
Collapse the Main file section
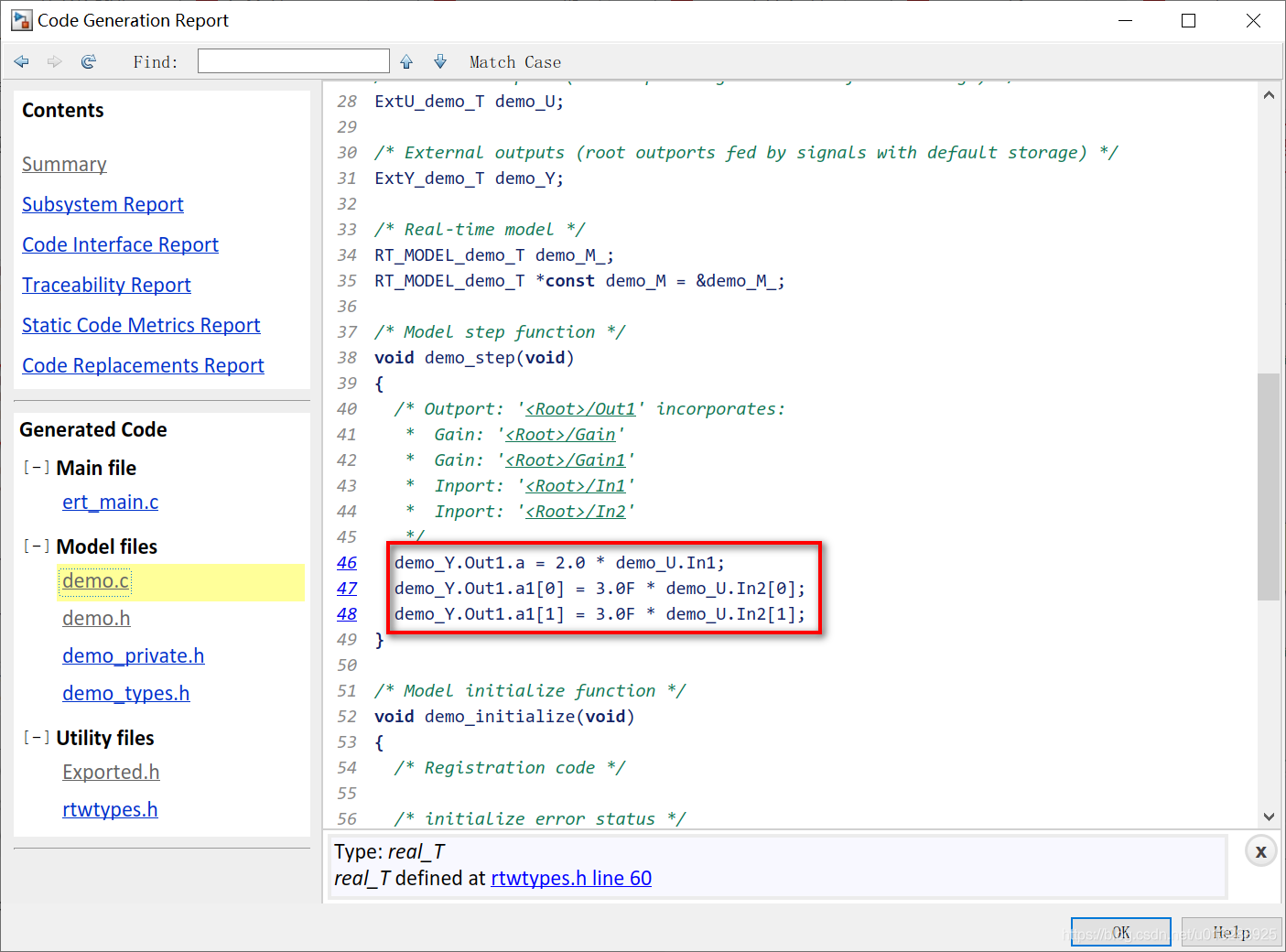tap(37, 468)
